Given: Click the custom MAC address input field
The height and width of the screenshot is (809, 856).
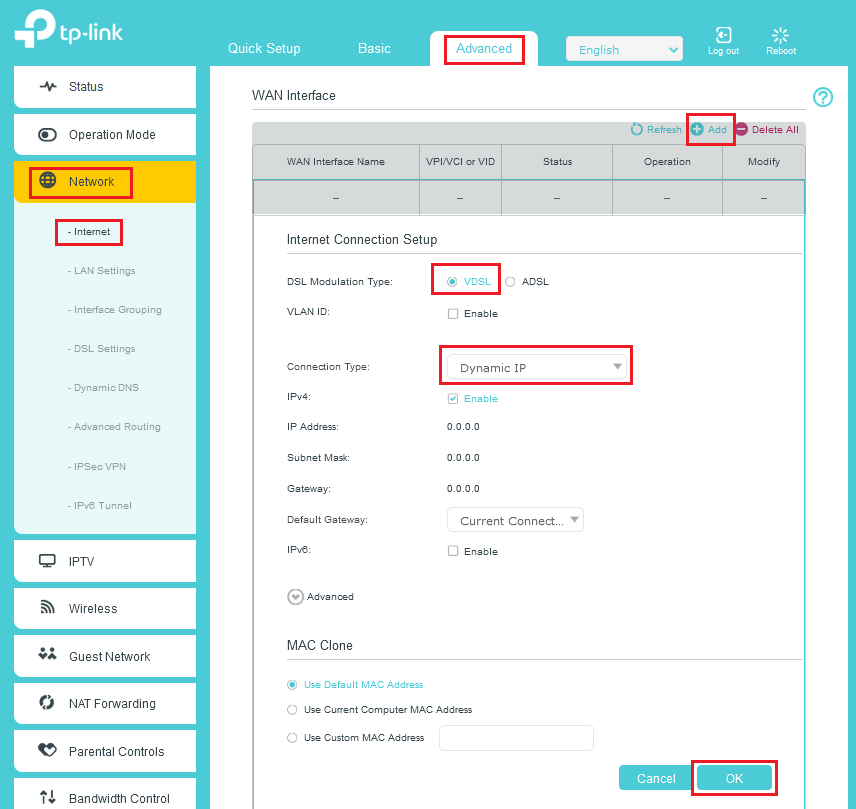Looking at the screenshot, I should [x=516, y=738].
